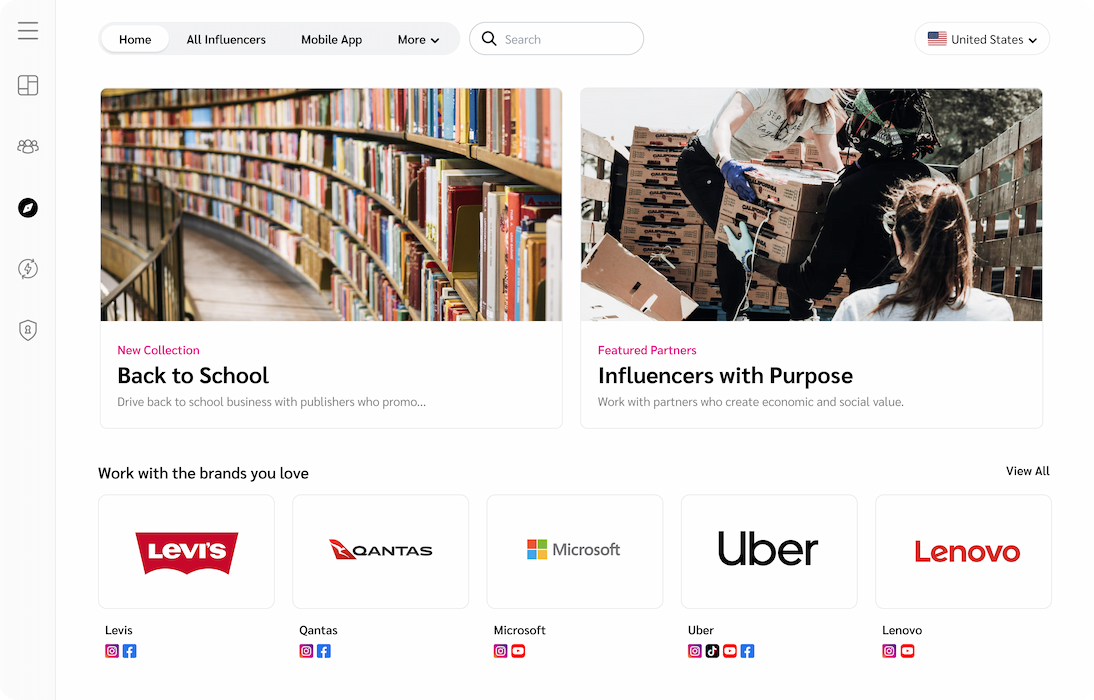Open the United States country selector
This screenshot has width=1094, height=700.
[982, 40]
